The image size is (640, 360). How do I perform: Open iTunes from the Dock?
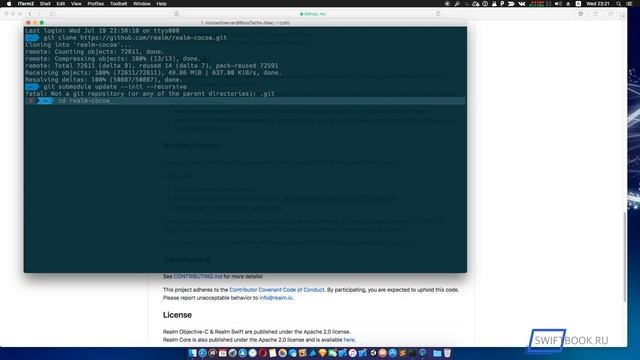coord(352,353)
